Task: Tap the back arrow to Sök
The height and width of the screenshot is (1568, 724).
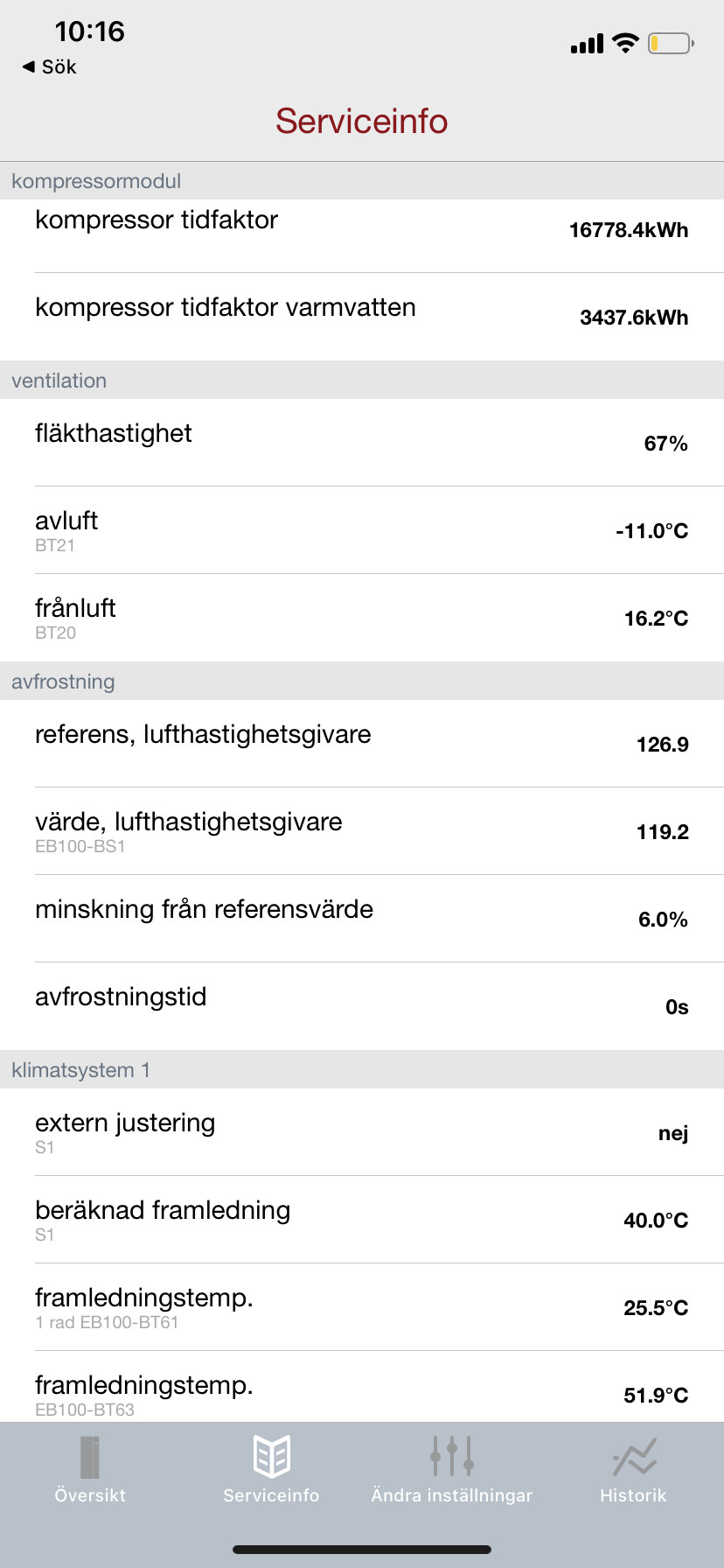Action: [x=29, y=66]
